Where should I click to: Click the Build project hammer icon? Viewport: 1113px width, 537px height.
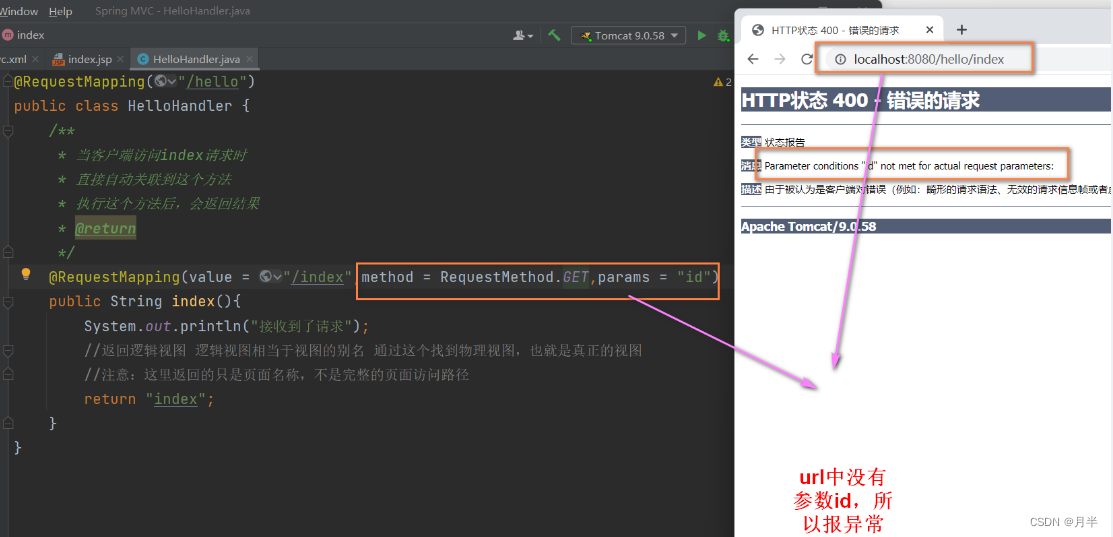click(x=555, y=35)
